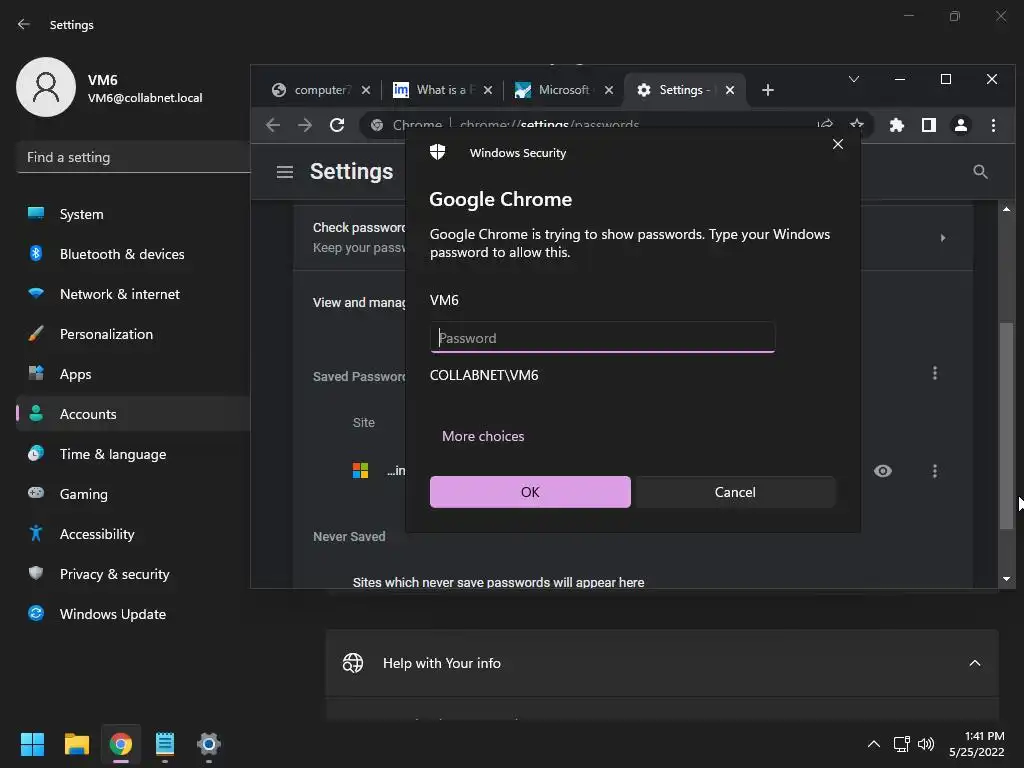Click OK in Windows Security dialog

click(530, 492)
